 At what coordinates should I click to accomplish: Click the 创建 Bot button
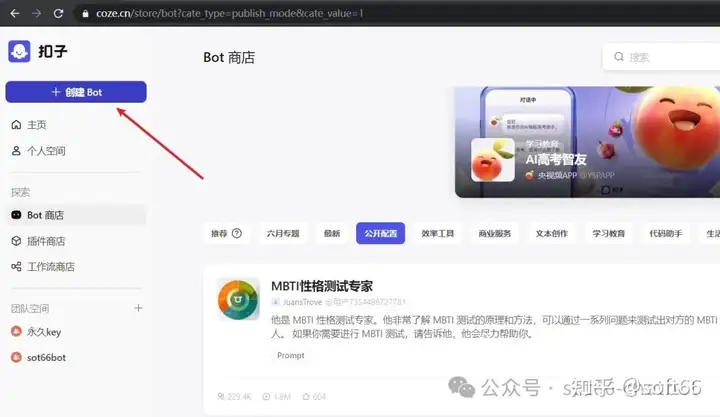click(76, 92)
